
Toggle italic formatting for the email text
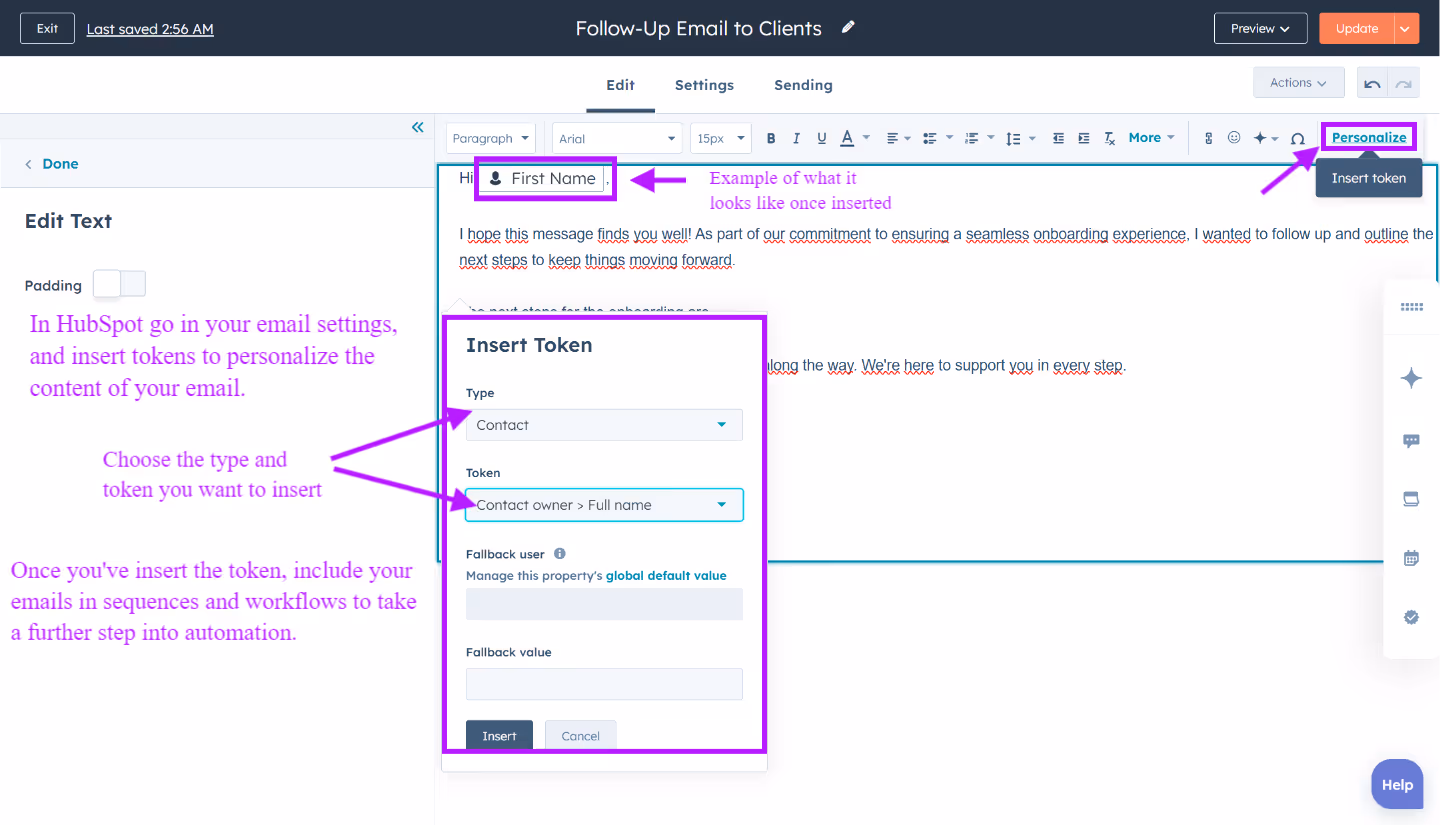point(795,138)
